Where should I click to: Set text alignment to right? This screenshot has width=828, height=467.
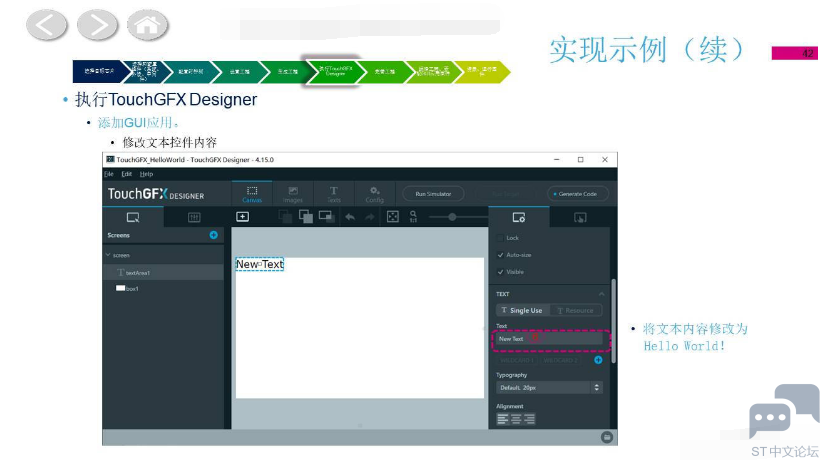point(529,419)
